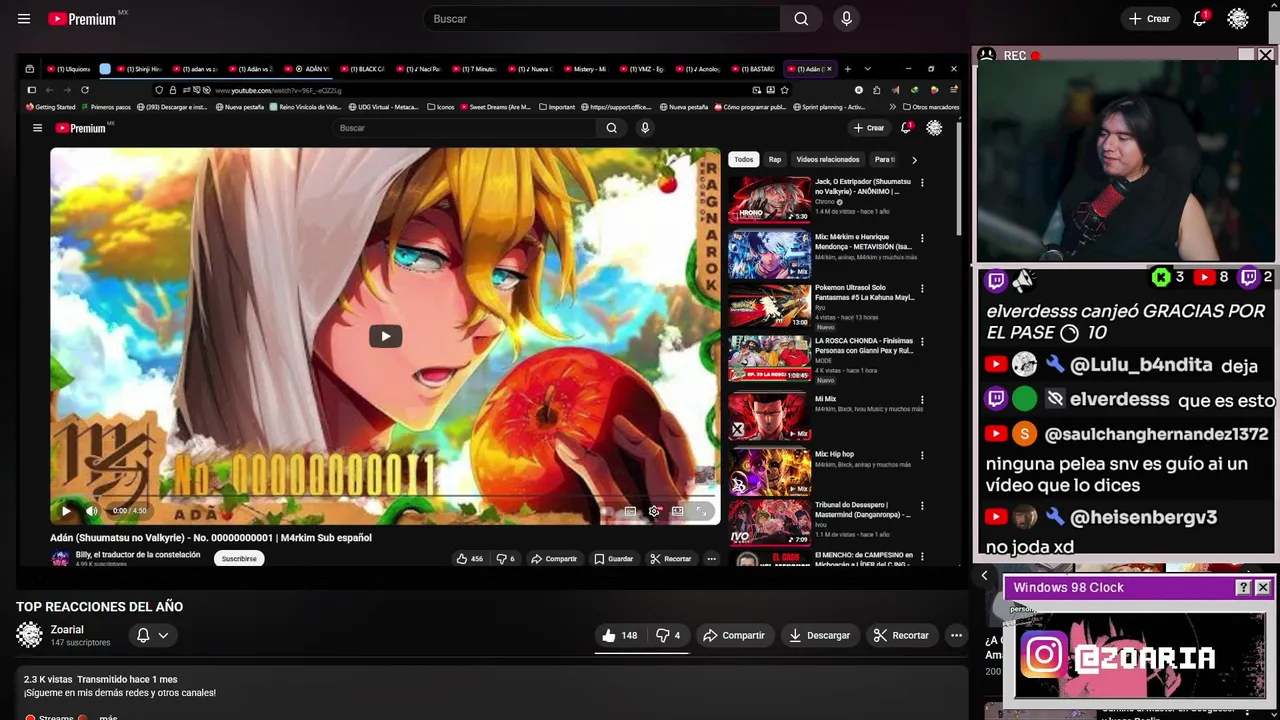Dislike the recorded video showing 6 dislikes

506,558
